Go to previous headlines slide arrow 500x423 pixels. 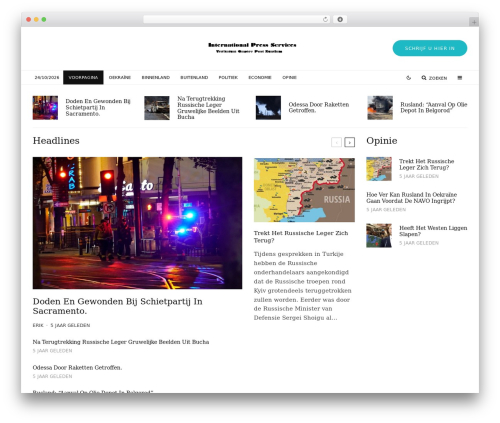pyautogui.click(x=336, y=142)
